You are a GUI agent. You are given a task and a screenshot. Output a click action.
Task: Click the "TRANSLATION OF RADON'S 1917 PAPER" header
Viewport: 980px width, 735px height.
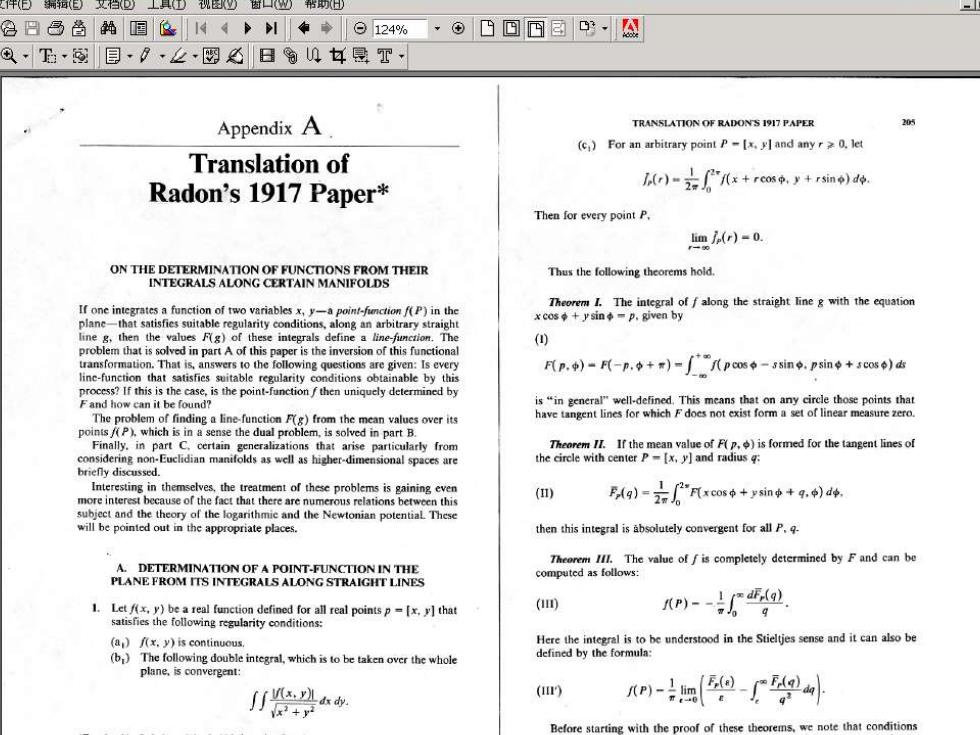[x=722, y=123]
